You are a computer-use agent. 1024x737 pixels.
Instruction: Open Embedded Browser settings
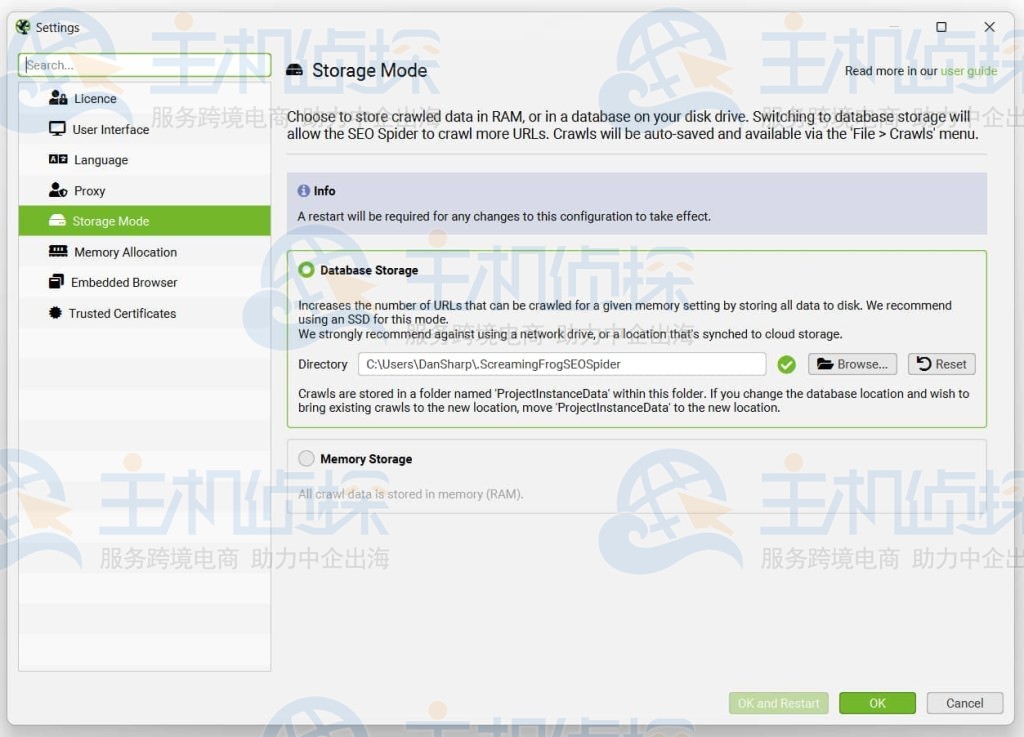click(144, 283)
